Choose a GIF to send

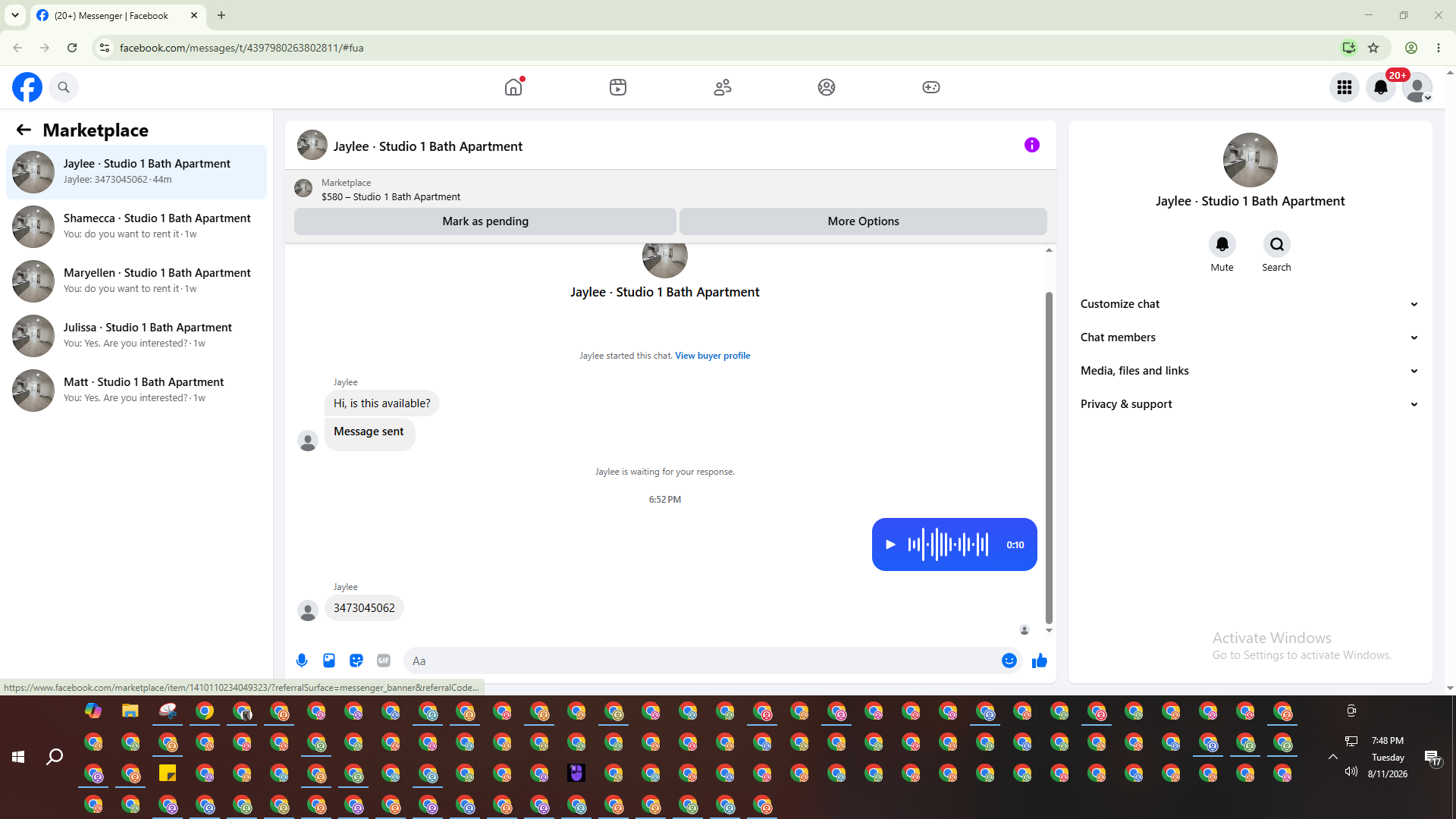click(x=384, y=661)
